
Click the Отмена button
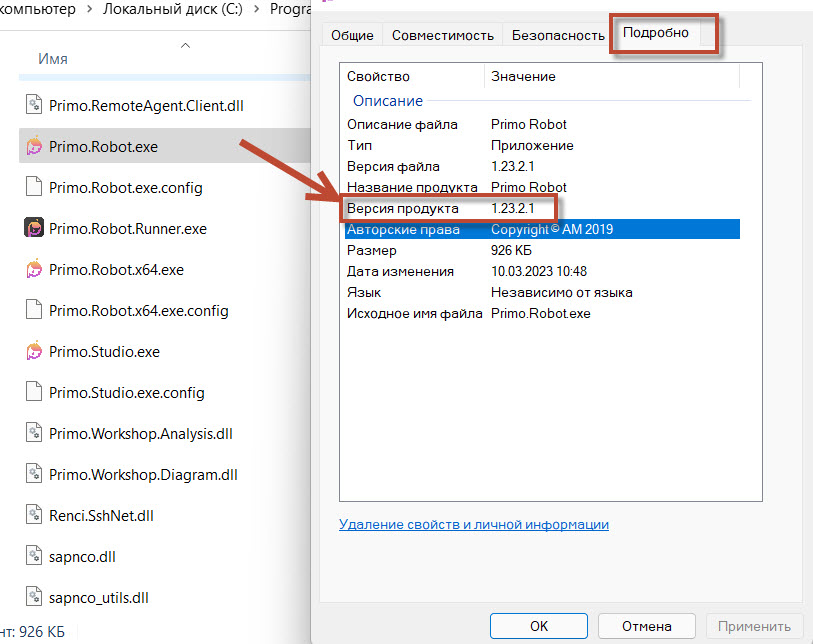647,626
